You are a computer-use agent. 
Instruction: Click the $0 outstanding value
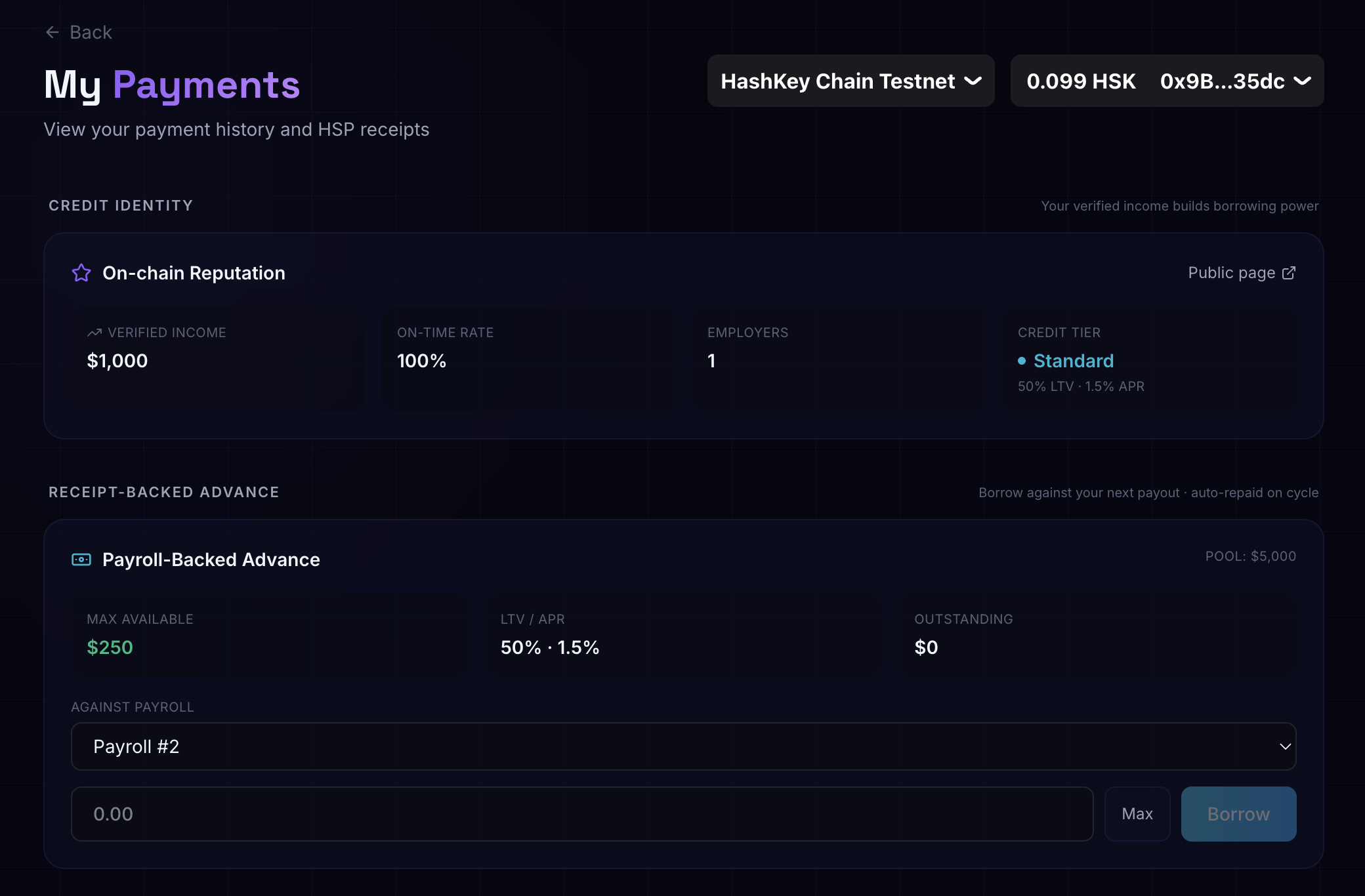(x=926, y=647)
